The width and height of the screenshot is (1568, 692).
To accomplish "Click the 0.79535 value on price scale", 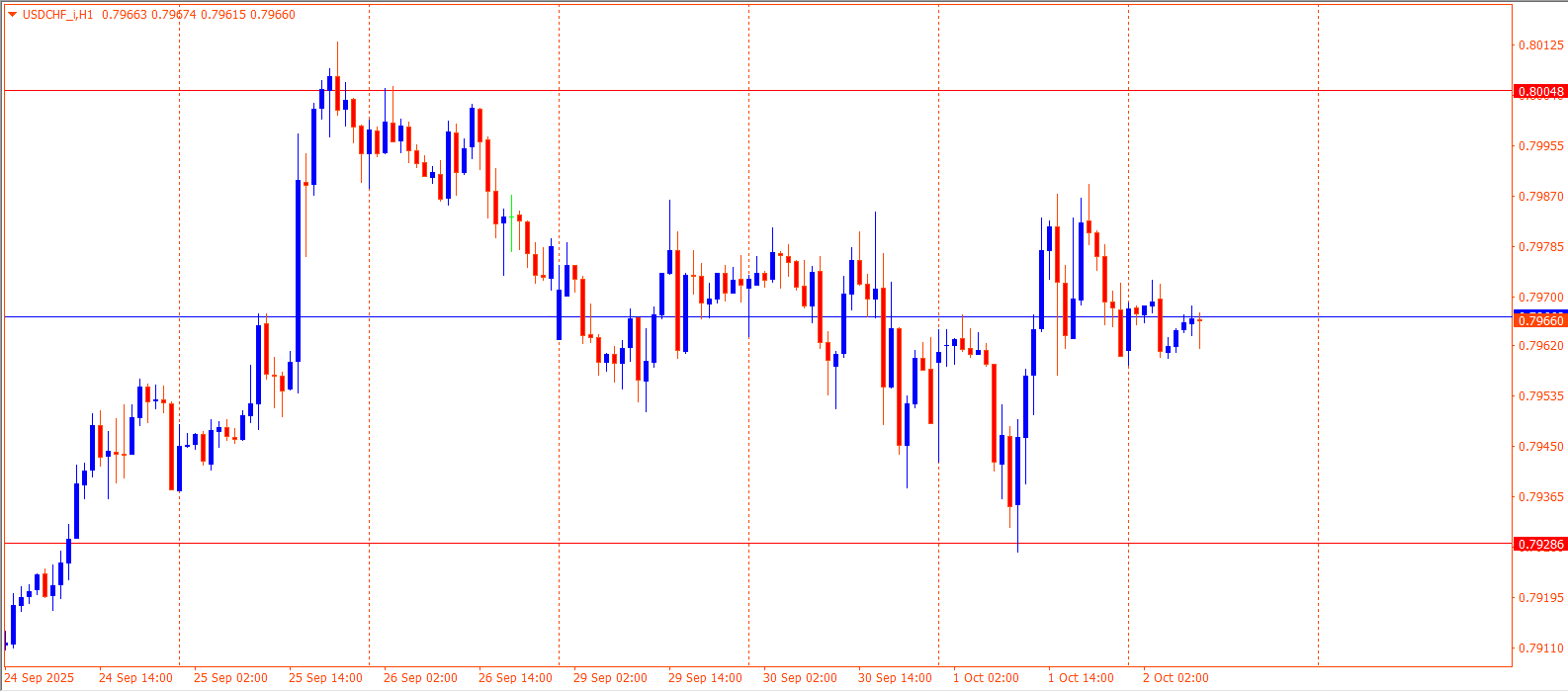I will [x=1540, y=396].
